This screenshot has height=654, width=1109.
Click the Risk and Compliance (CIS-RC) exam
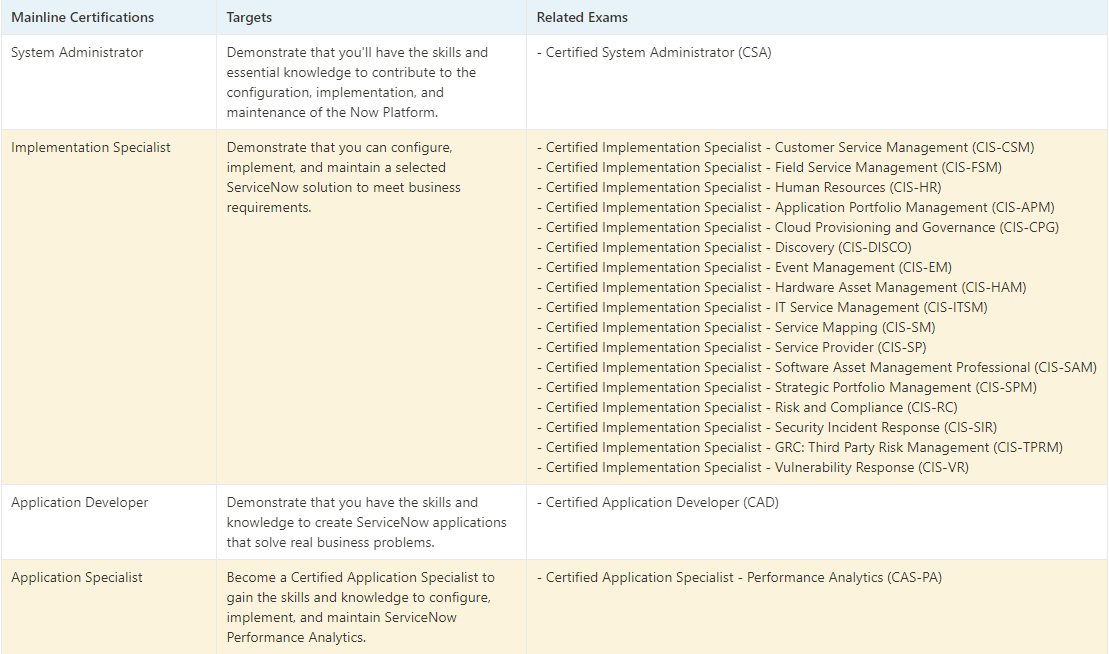(x=748, y=407)
